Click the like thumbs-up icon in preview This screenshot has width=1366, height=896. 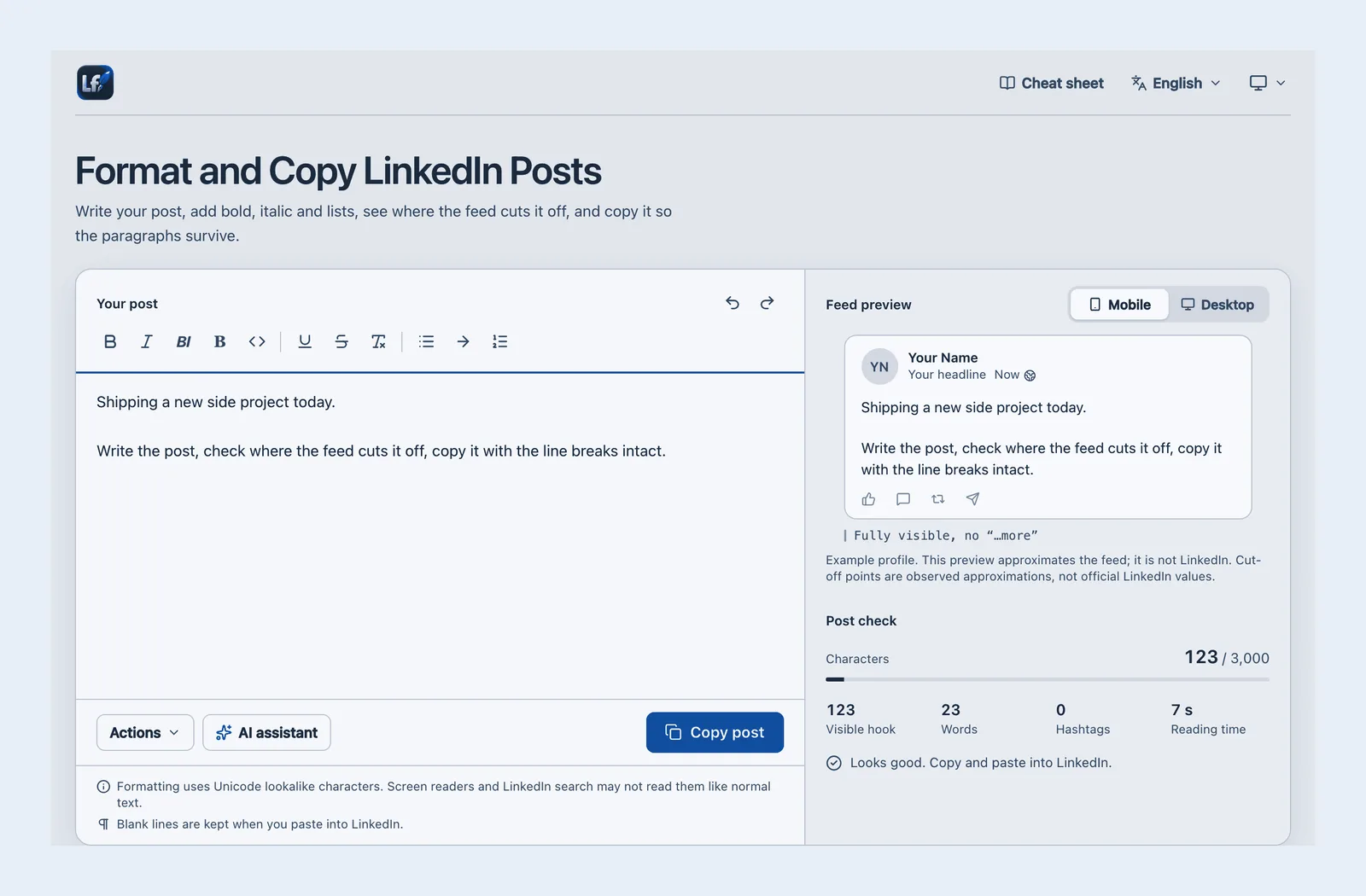[868, 499]
